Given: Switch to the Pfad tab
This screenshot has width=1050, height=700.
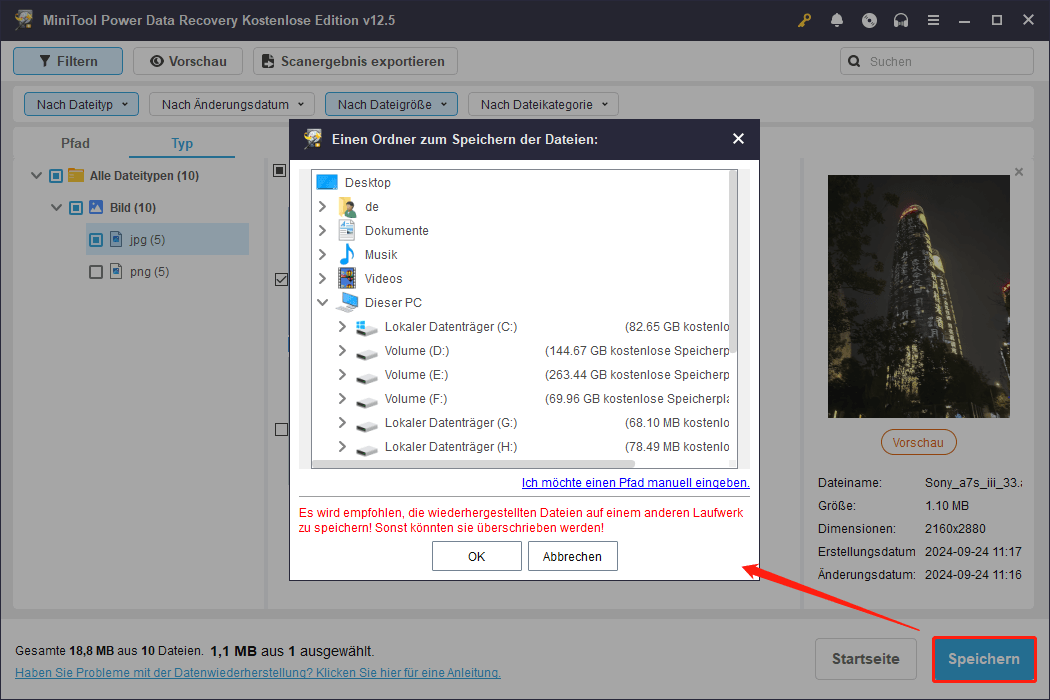Looking at the screenshot, I should (x=75, y=143).
